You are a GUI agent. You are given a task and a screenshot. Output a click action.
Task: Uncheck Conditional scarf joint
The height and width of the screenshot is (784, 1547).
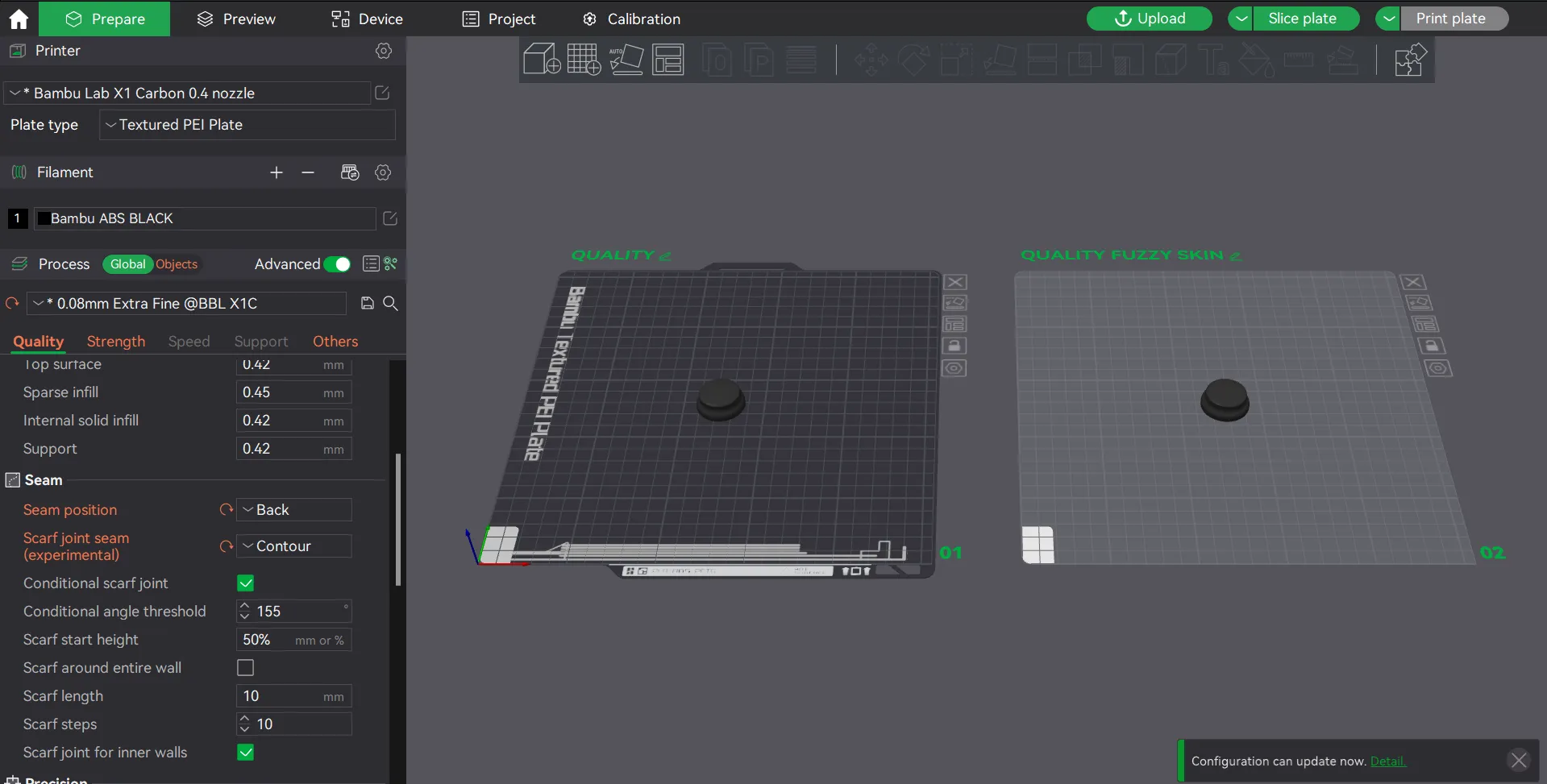point(246,583)
